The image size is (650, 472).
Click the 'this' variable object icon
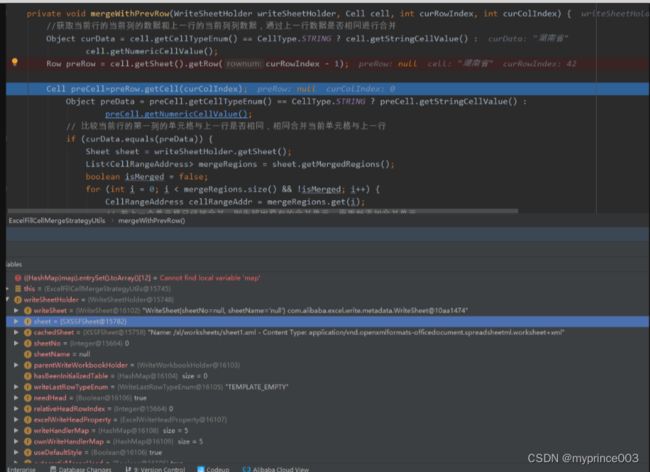click(18, 288)
